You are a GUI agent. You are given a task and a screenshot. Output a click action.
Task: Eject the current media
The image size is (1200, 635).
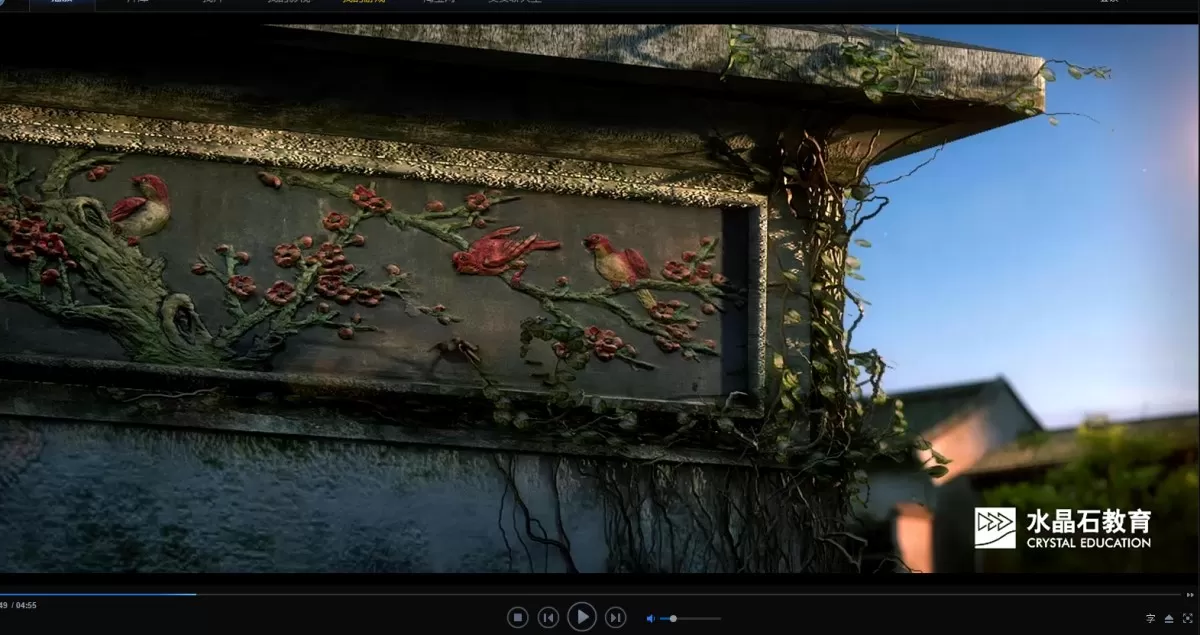tap(1169, 618)
